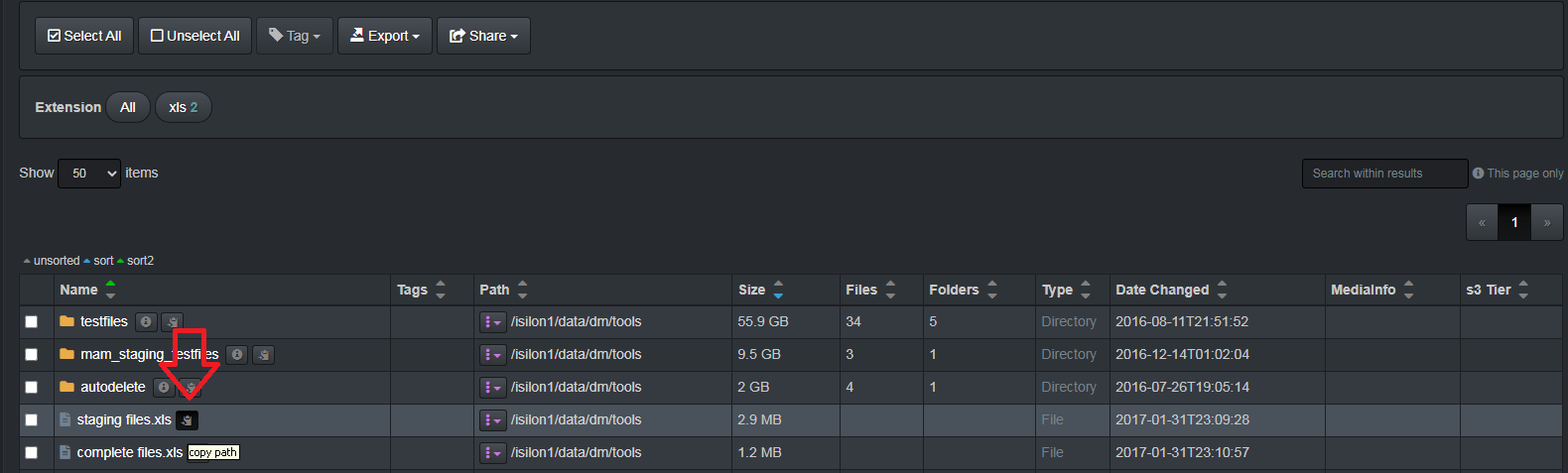Open path actions menu for staging files.xls
This screenshot has width=1568, height=473.
pyautogui.click(x=492, y=419)
